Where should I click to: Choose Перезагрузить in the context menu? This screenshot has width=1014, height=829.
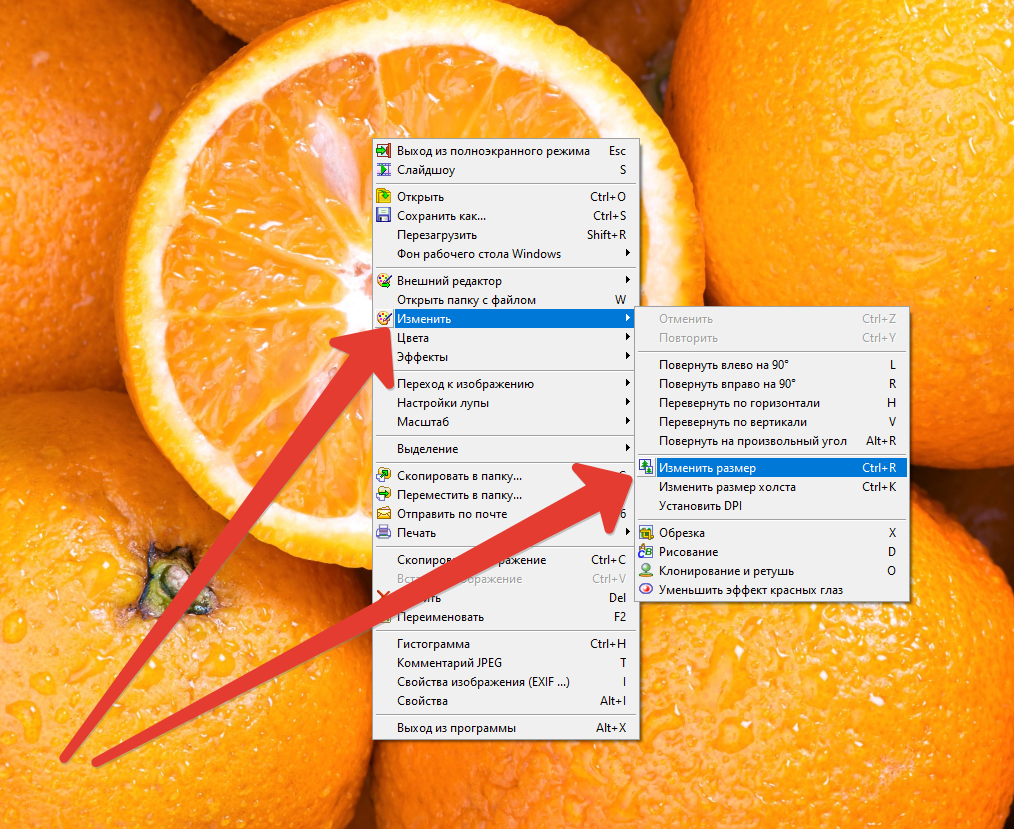click(x=506, y=235)
